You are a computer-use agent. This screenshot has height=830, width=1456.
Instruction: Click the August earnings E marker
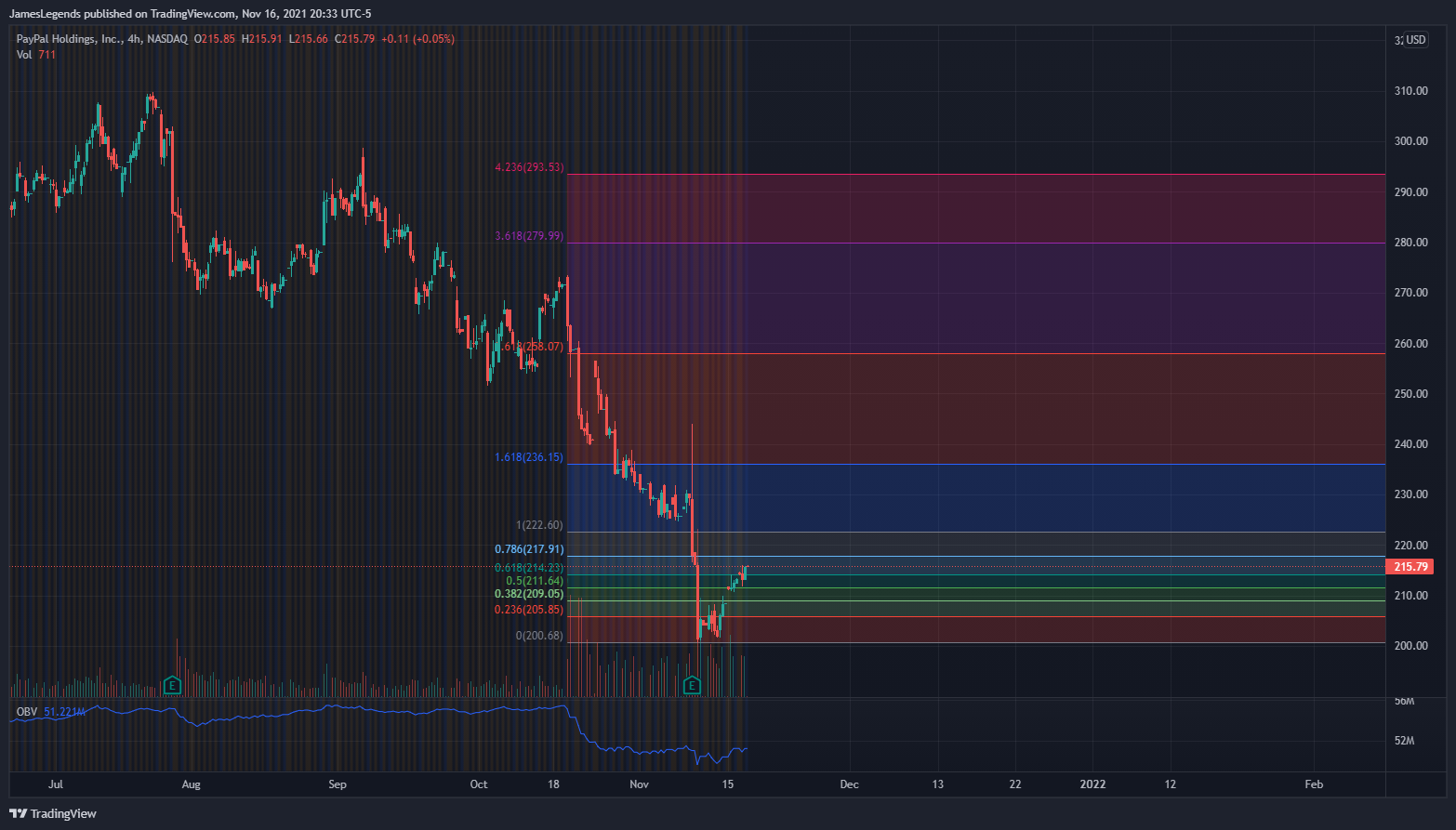172,686
